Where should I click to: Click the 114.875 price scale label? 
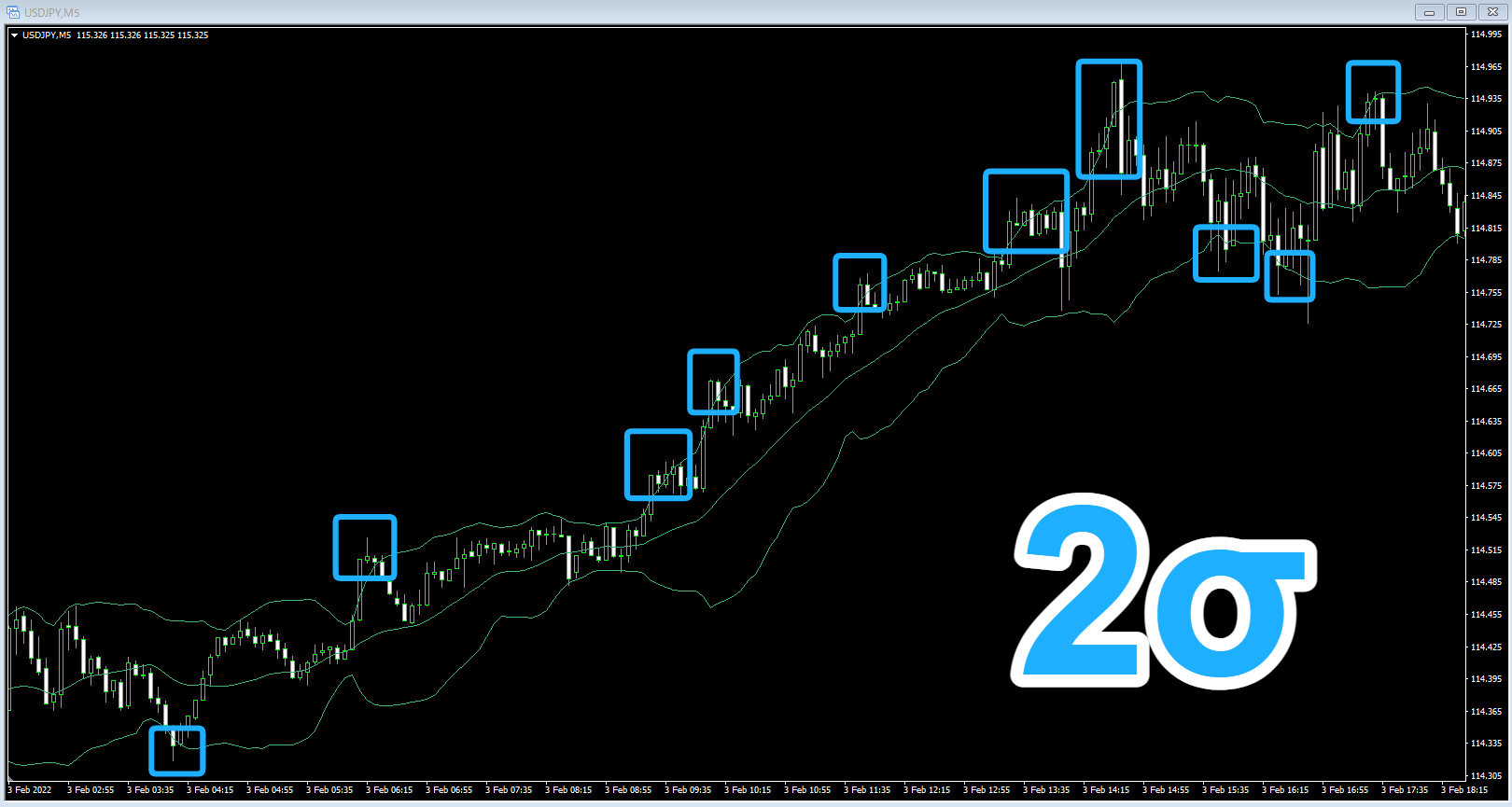click(1486, 163)
